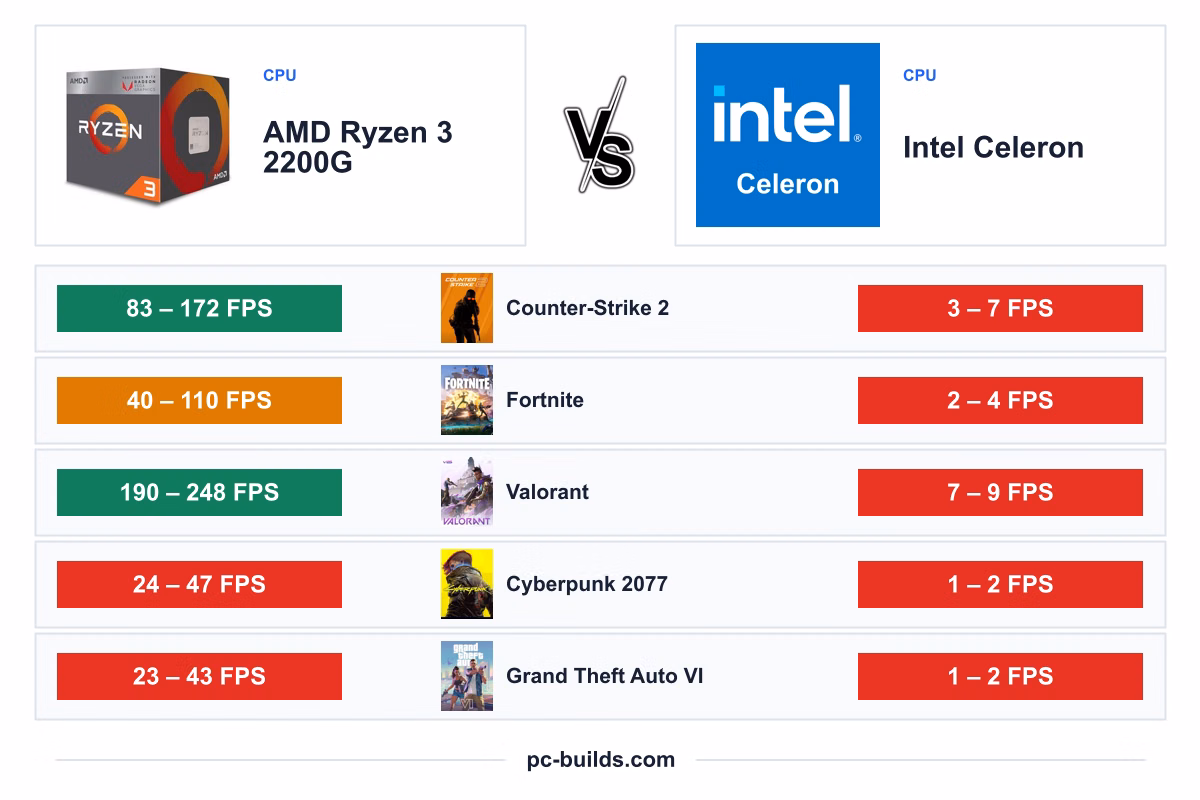Click the 40 – 110 FPS orange bar

[x=199, y=400]
